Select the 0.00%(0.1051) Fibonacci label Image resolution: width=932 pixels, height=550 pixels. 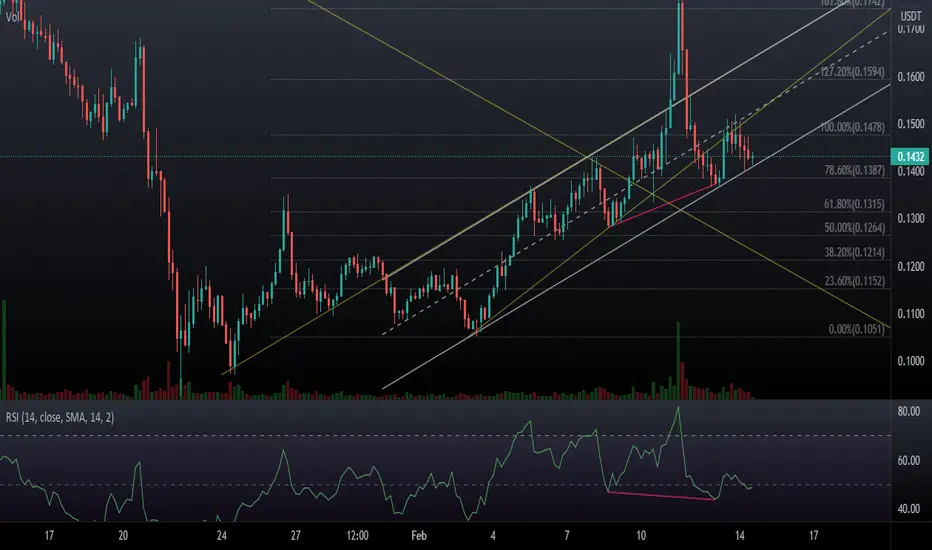coord(857,329)
